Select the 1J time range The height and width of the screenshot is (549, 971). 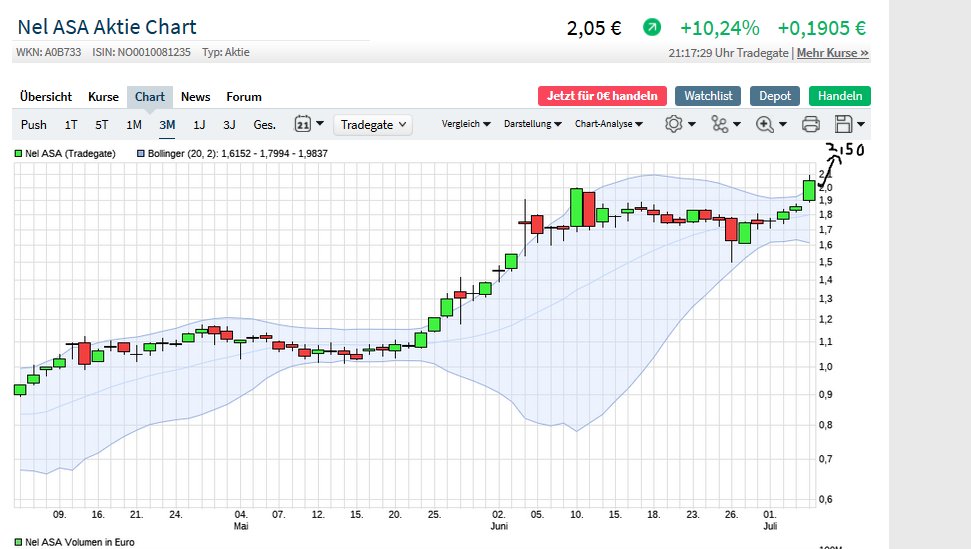tap(199, 125)
